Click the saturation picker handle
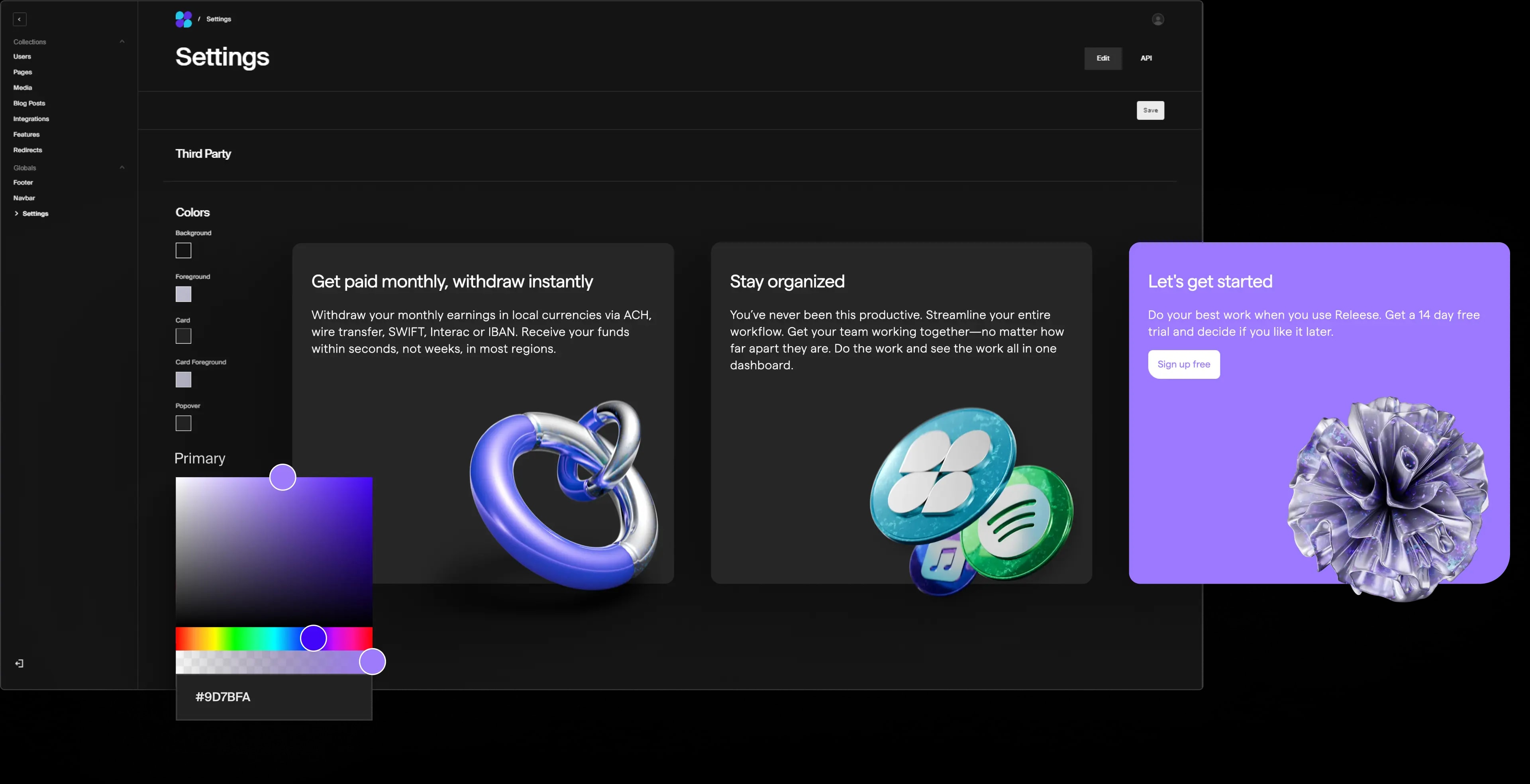The height and width of the screenshot is (784, 1530). [x=283, y=477]
